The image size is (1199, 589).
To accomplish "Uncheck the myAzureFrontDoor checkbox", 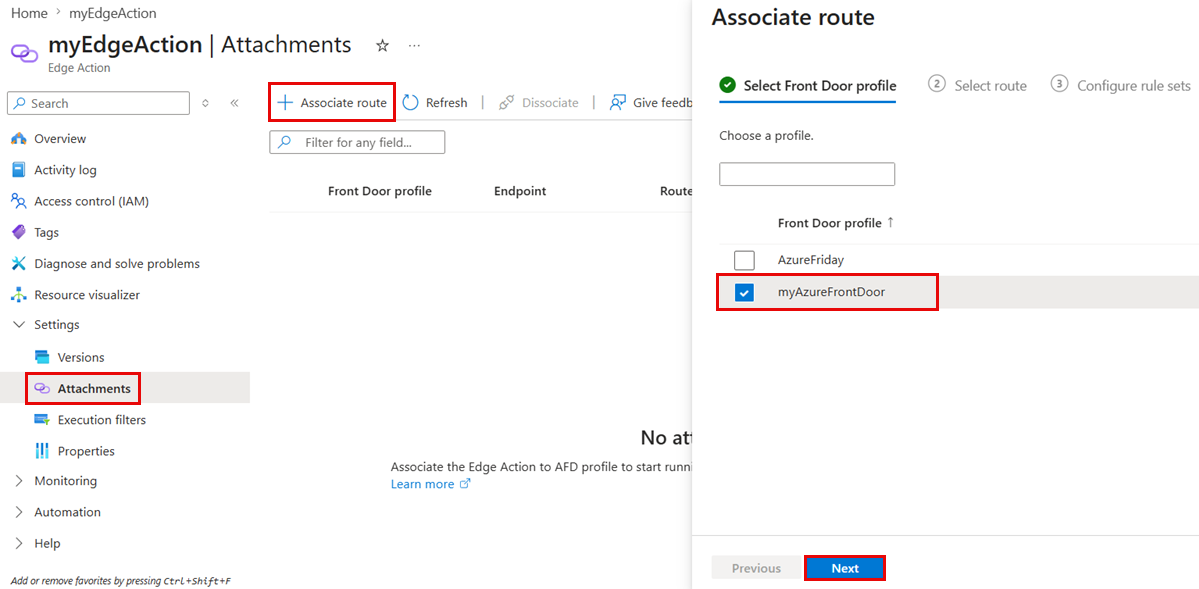I will tap(744, 292).
